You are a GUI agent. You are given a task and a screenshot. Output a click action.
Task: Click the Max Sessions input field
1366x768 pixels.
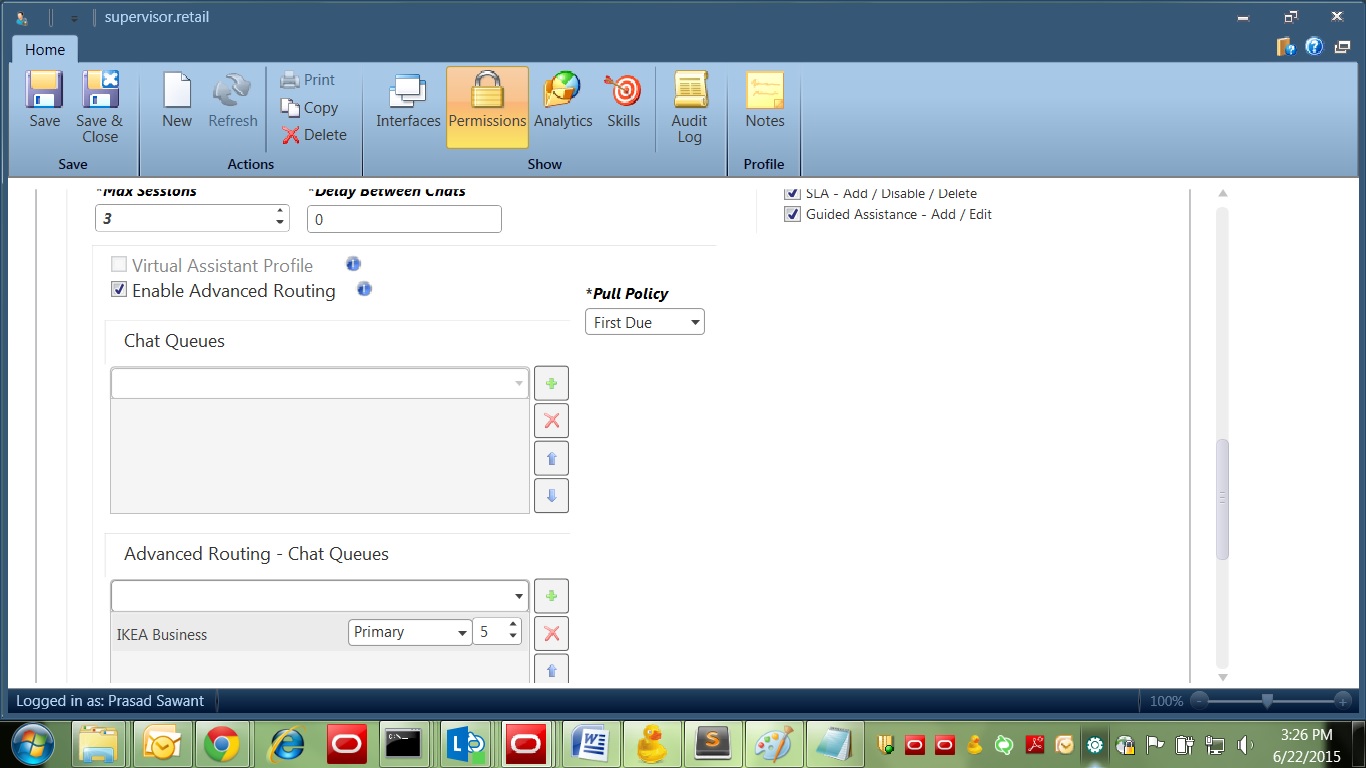(192, 218)
